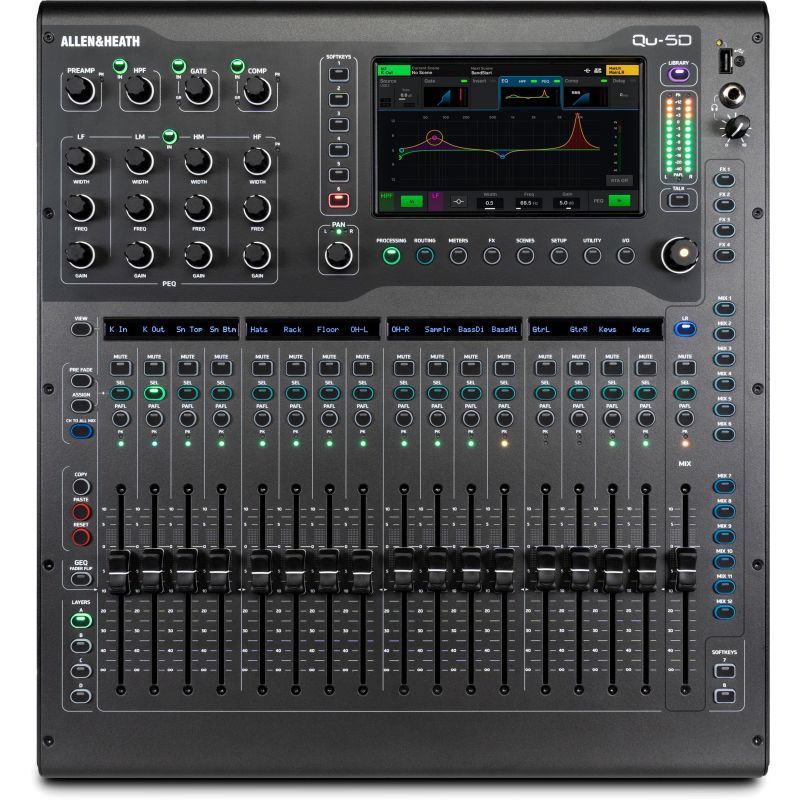
Task: Hit the ASSIGN button
Action: (81, 406)
